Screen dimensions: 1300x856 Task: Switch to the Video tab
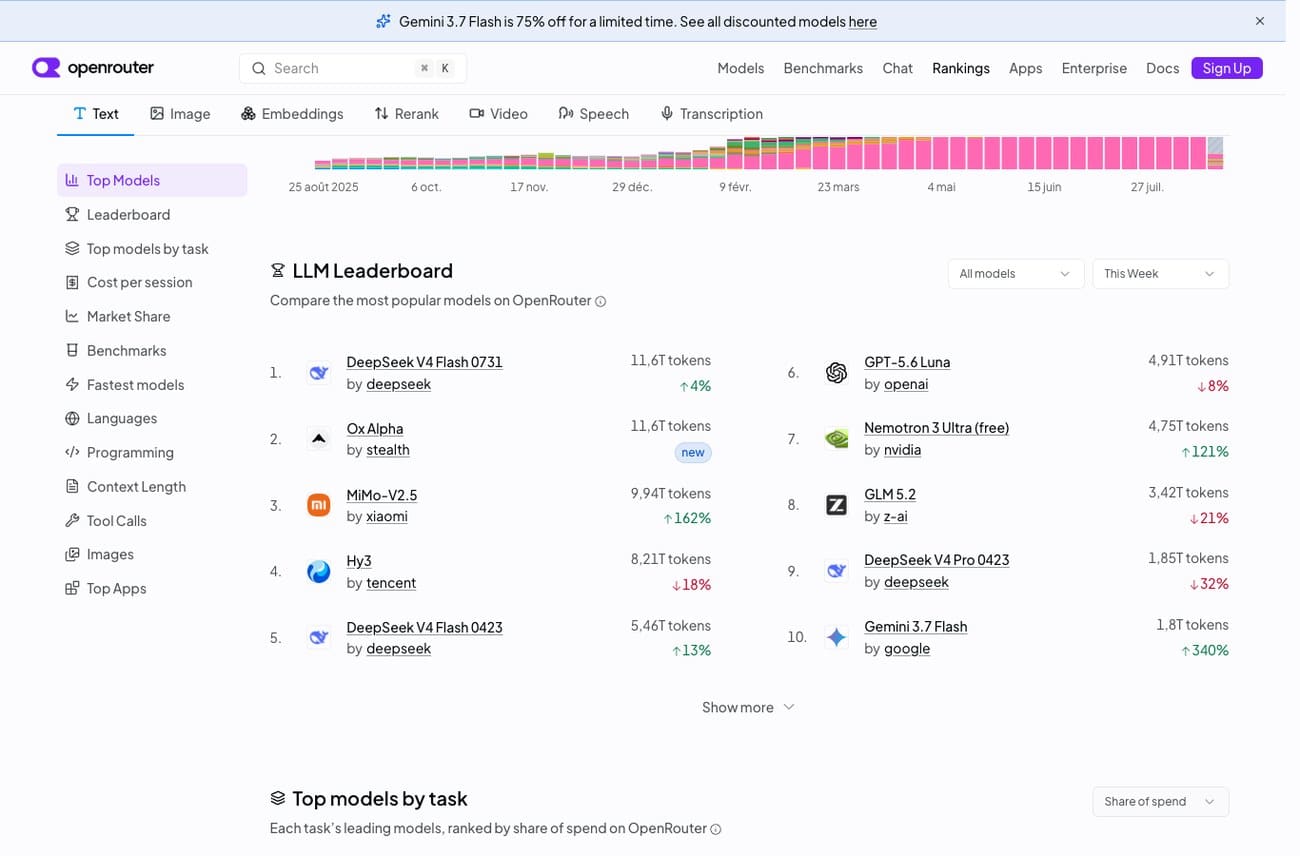pos(498,114)
